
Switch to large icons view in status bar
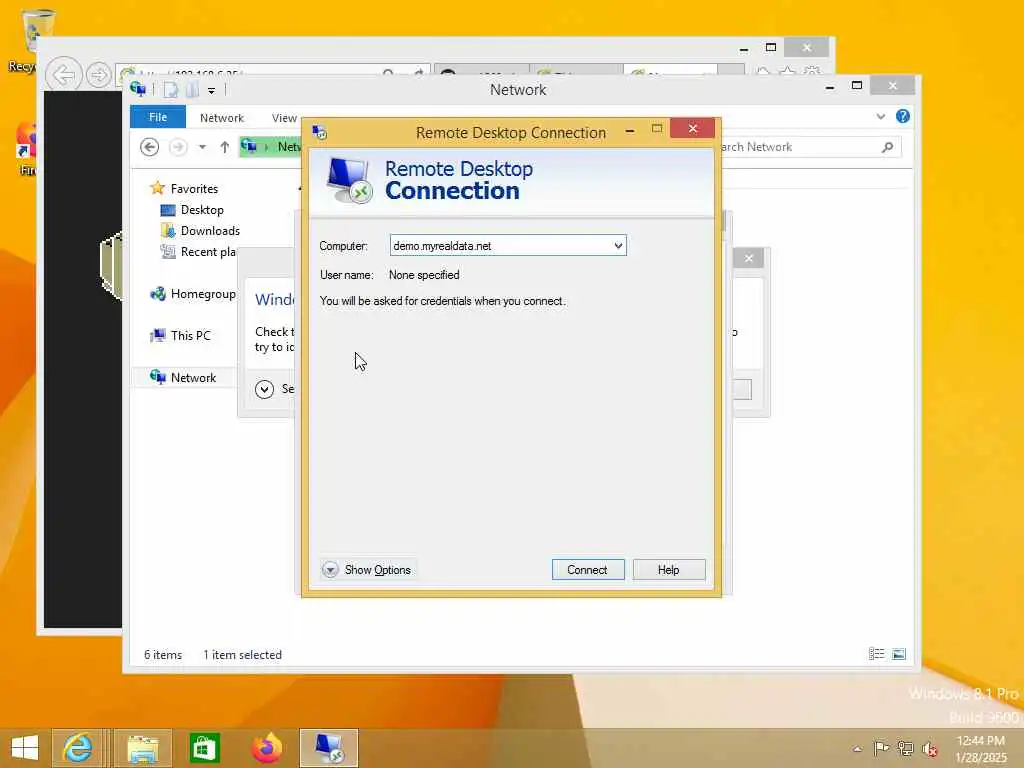(x=899, y=654)
